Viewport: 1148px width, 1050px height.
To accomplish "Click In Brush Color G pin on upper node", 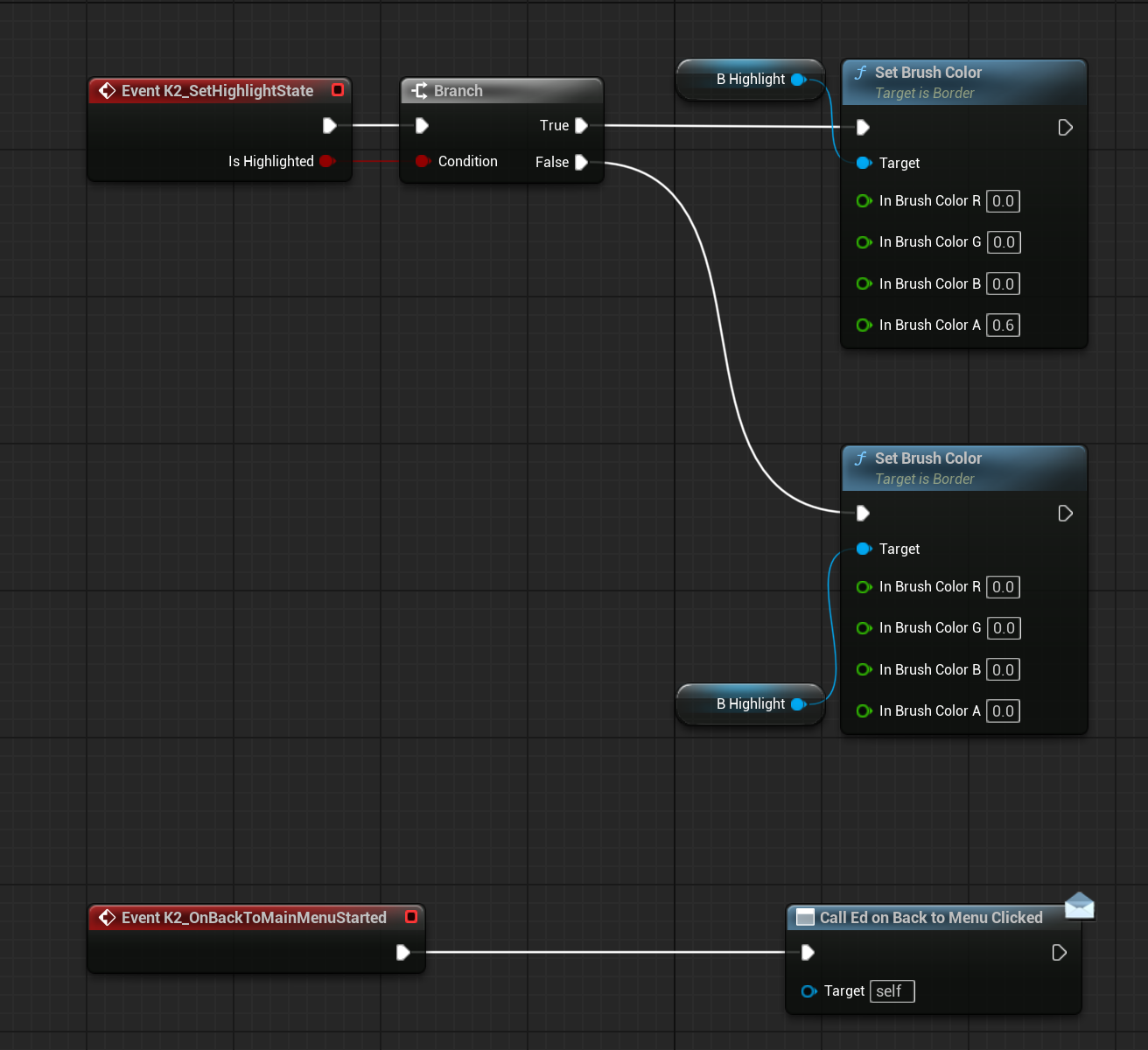I will click(864, 242).
